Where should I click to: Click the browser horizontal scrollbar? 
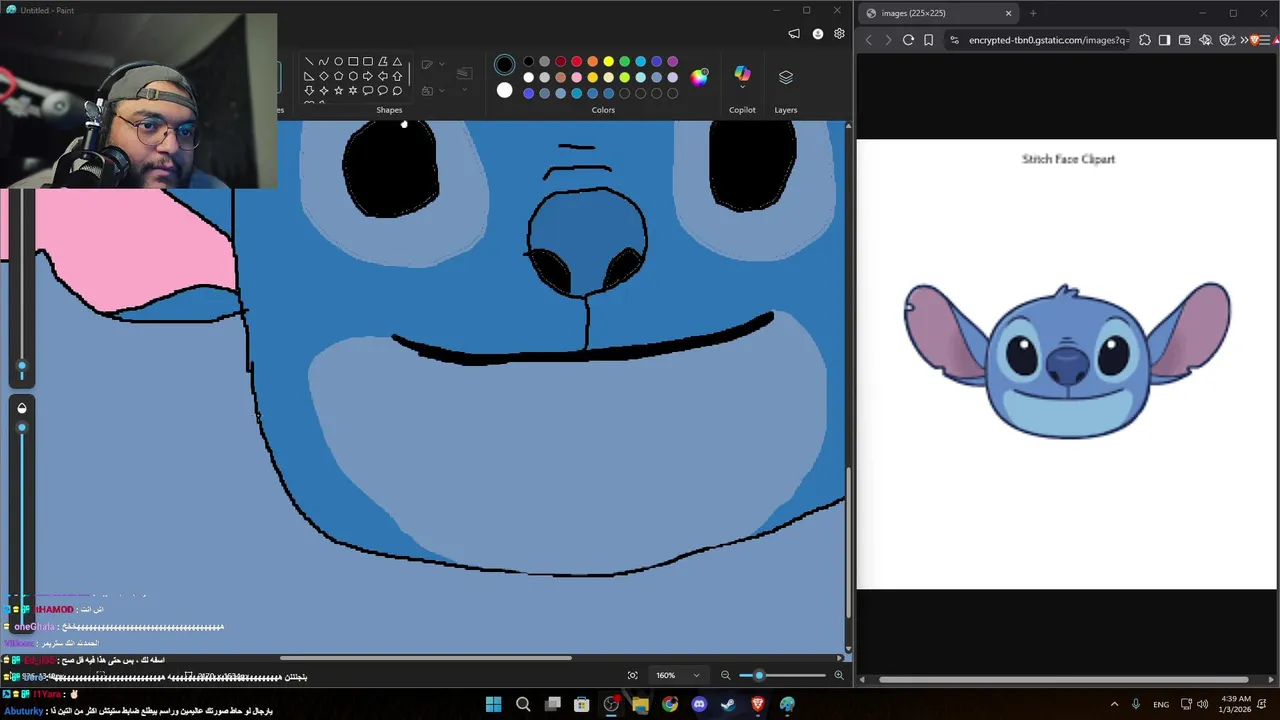pos(1062,680)
